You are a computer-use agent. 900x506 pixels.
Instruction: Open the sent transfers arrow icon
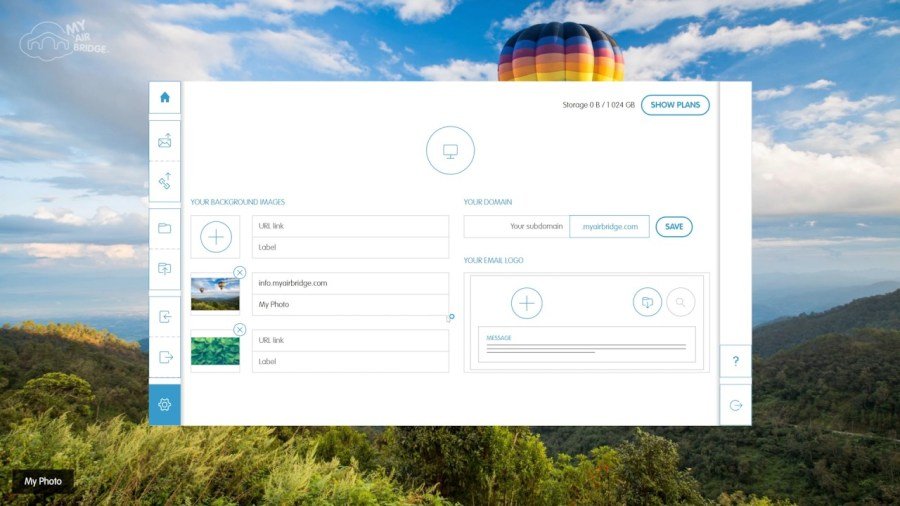[165, 357]
